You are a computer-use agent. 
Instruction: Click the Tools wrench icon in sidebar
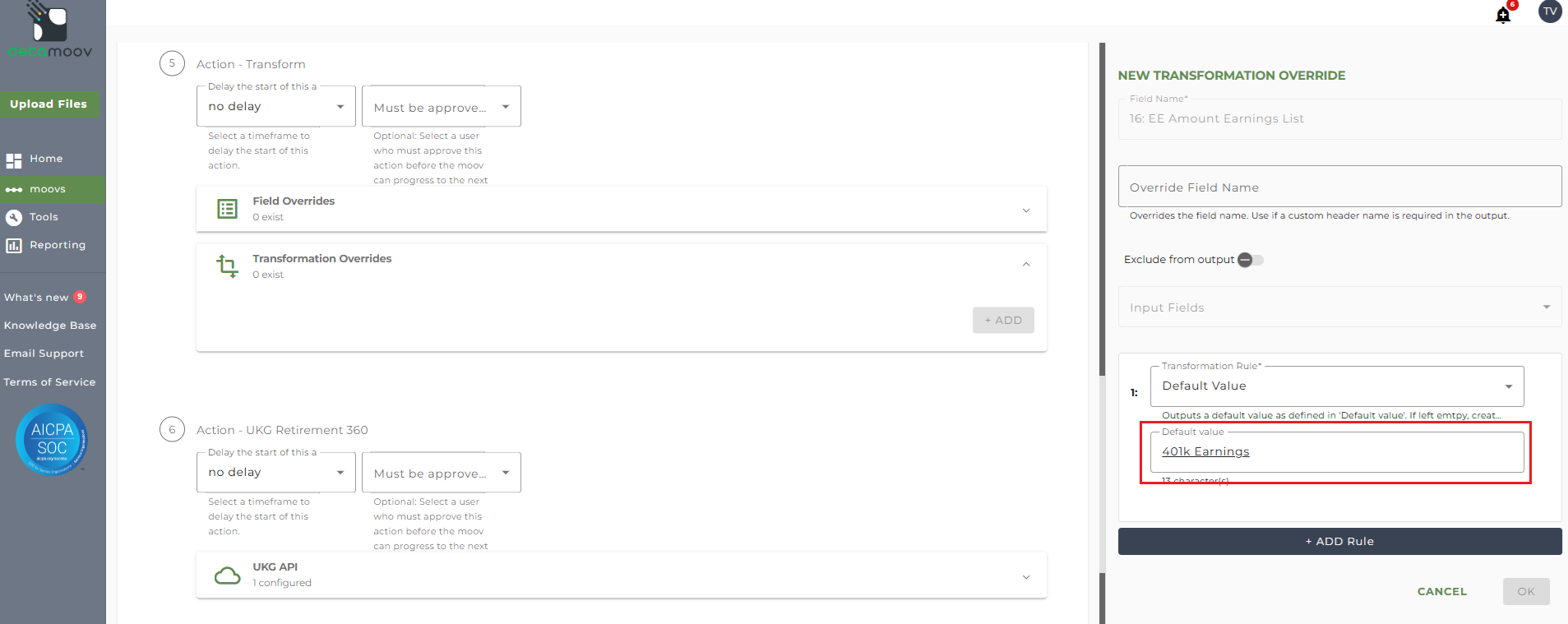[14, 217]
